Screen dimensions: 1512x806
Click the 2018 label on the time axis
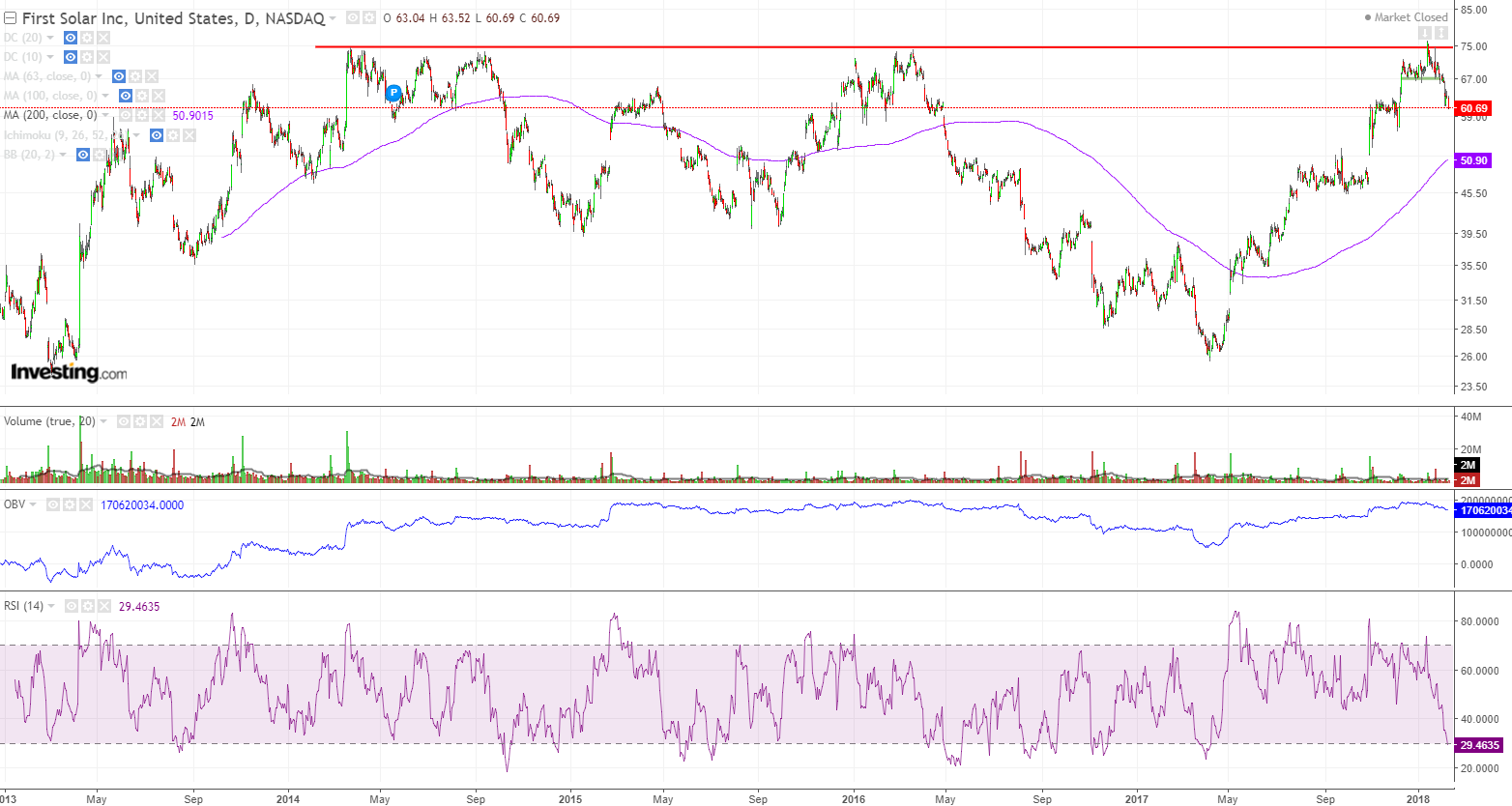1418,799
